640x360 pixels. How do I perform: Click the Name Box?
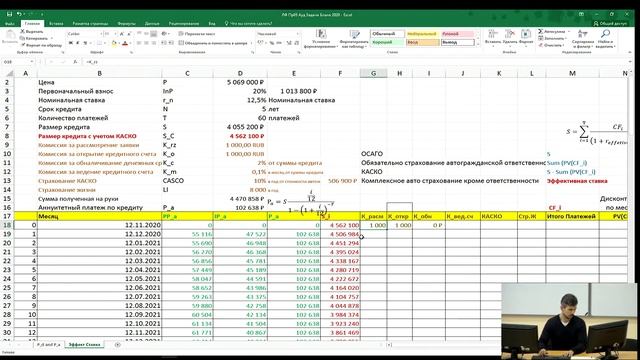click(17, 62)
